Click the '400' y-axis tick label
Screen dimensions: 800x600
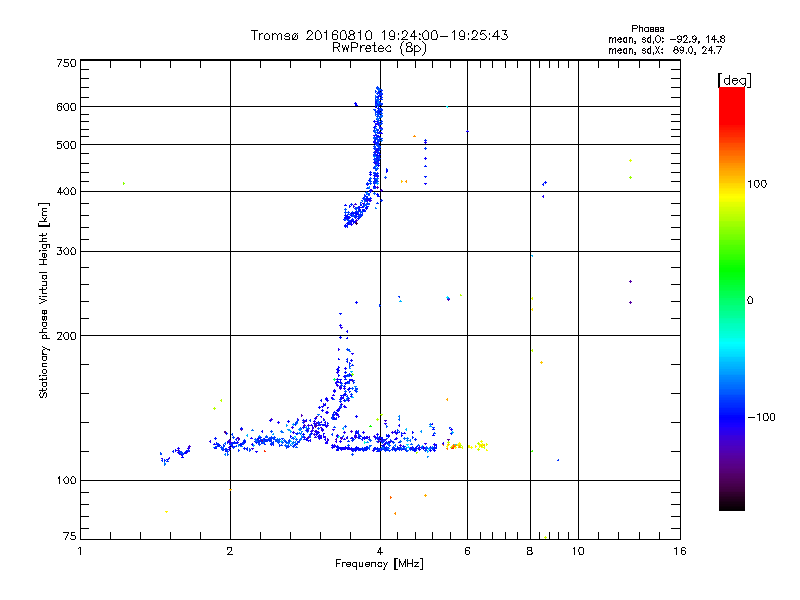coord(66,192)
